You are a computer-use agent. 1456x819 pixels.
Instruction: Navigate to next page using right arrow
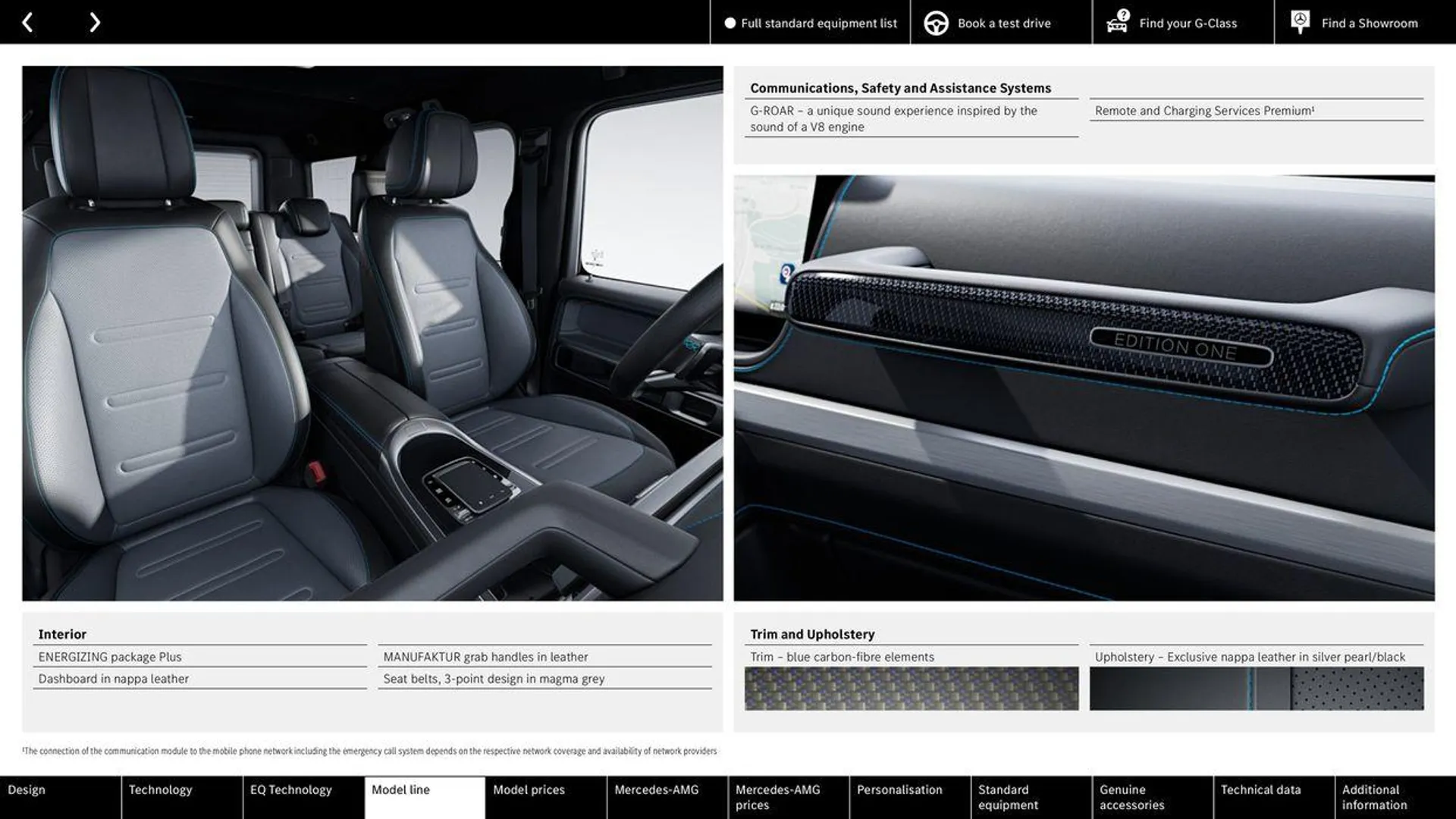tap(93, 21)
